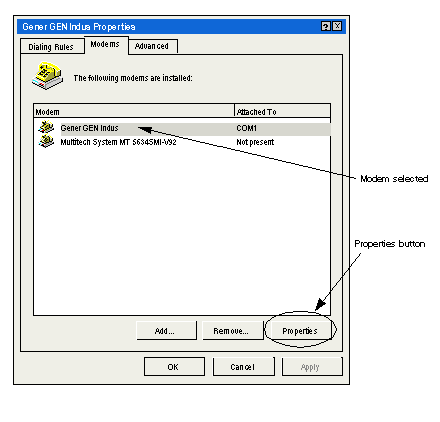The width and height of the screenshot is (440, 422).
Task: Click the Multitech System modem icon
Action: pyautogui.click(x=46, y=142)
